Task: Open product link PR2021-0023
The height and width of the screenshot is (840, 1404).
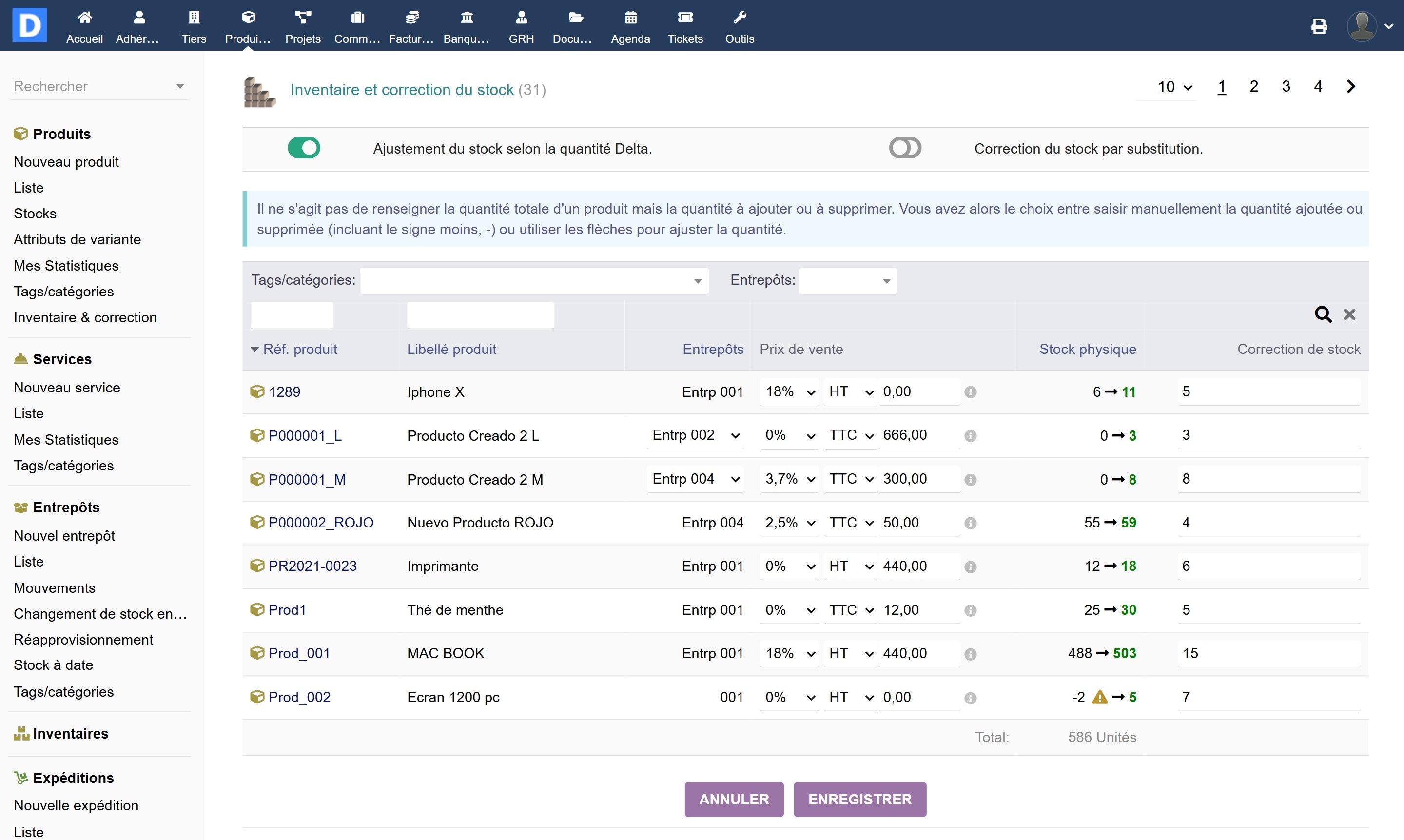Action: coord(312,566)
